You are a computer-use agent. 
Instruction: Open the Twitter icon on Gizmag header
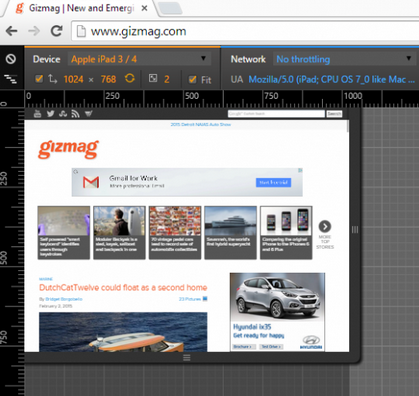[x=50, y=114]
